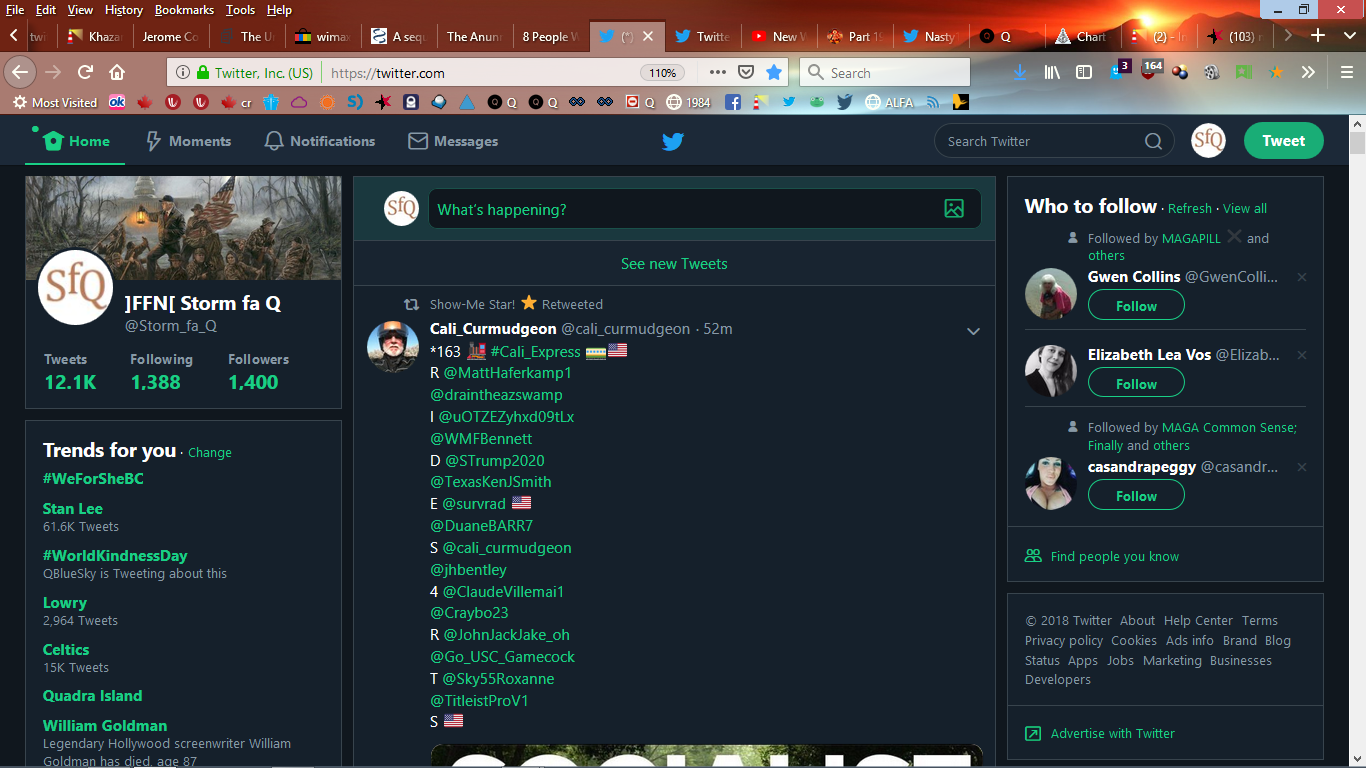Viewport: 1366px width, 768px height.
Task: Click the See new Tweets link
Action: pos(674,264)
